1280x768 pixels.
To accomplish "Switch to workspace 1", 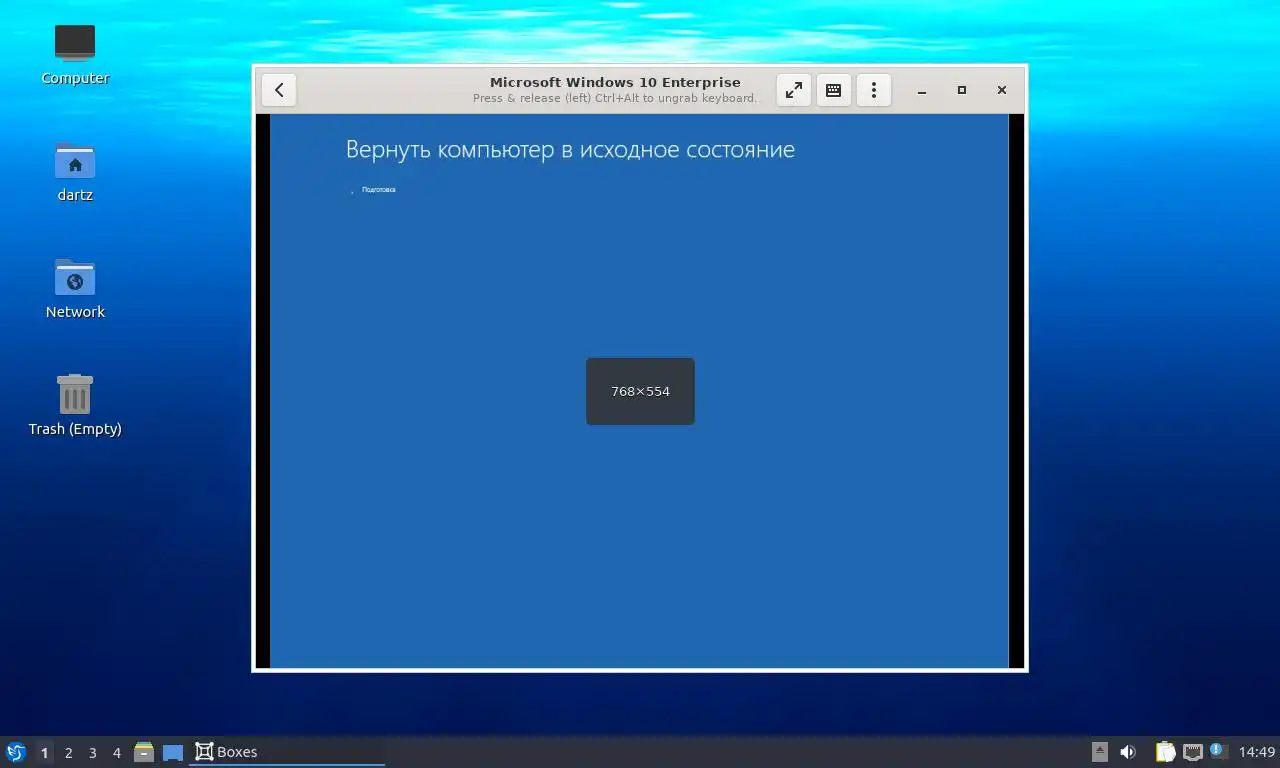I will (44, 752).
